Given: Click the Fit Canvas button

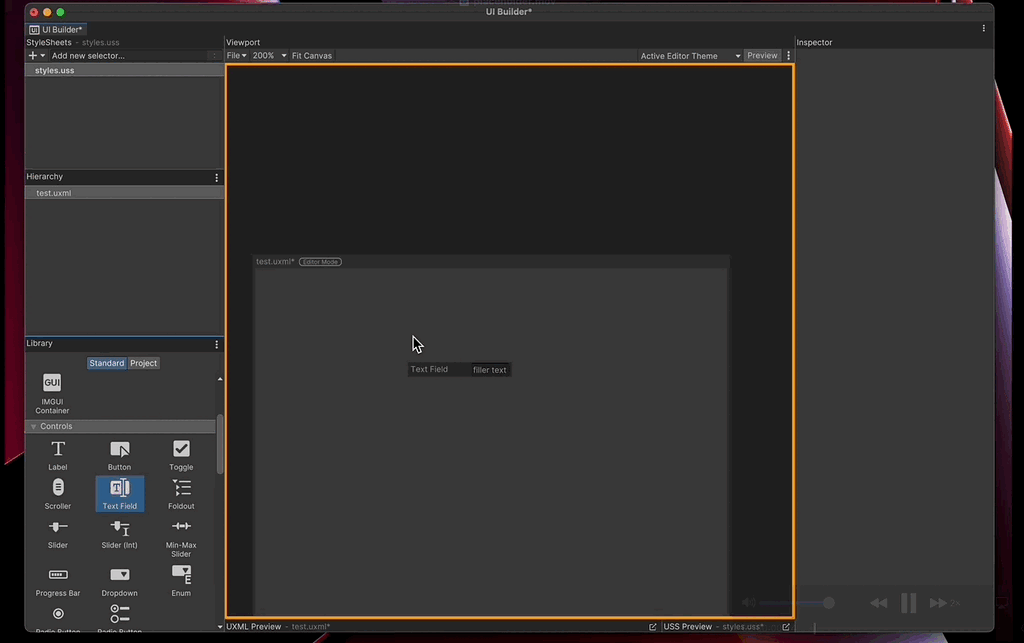Looking at the screenshot, I should click(x=311, y=55).
